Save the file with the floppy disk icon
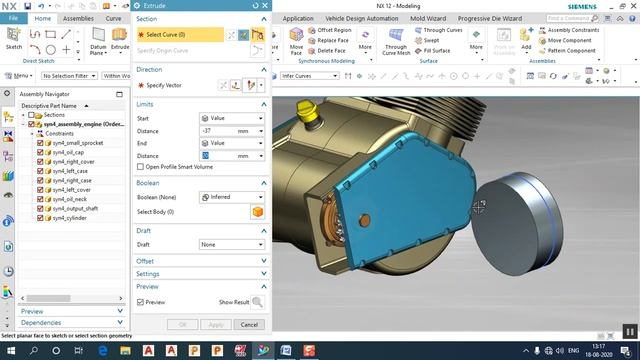Viewport: 640px width, 360px height. coord(27,6)
